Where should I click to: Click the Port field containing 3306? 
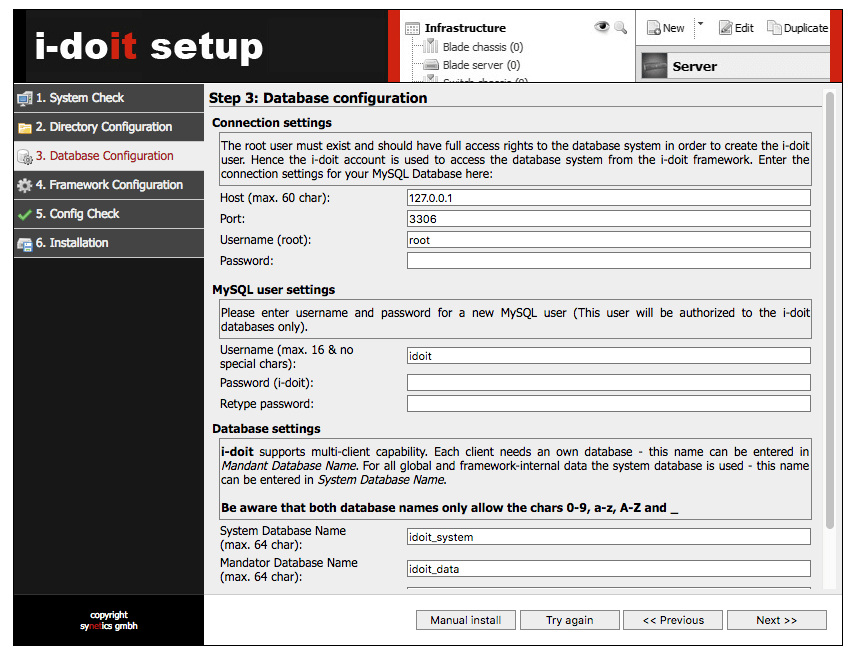[x=608, y=219]
